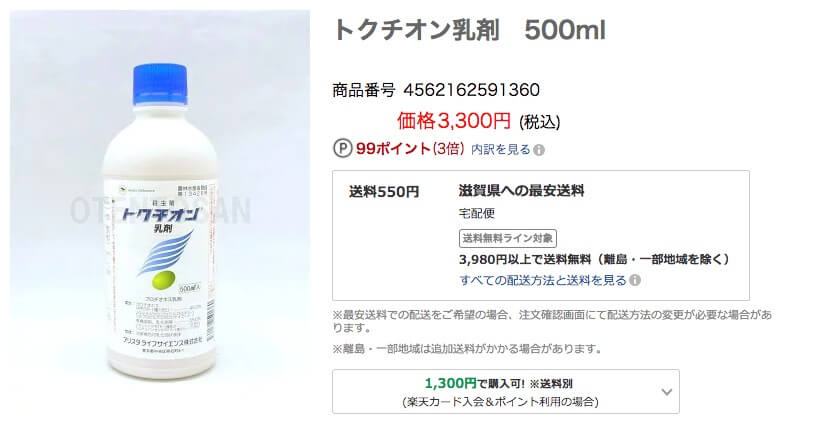Click the bottle's トクチオン label logo
Image resolution: width=818 pixels, height=432 pixels.
point(161,215)
